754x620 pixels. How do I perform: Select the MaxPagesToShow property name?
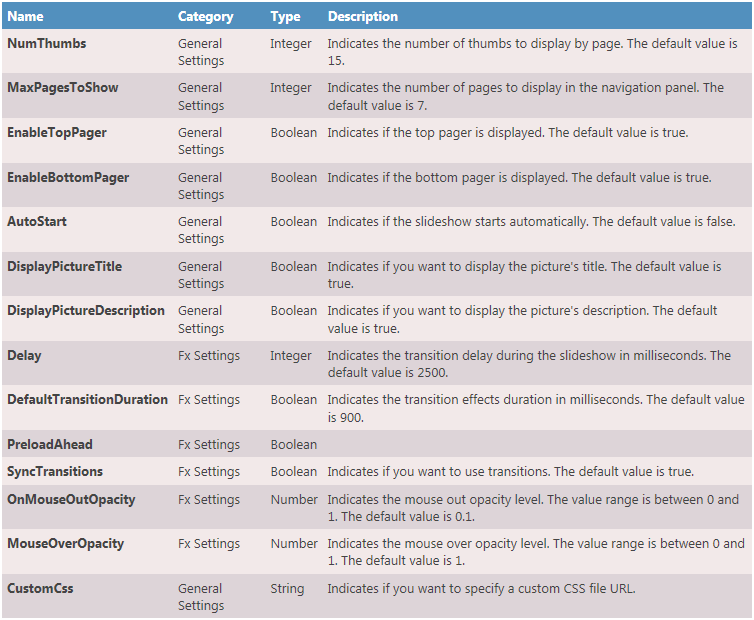(x=63, y=88)
